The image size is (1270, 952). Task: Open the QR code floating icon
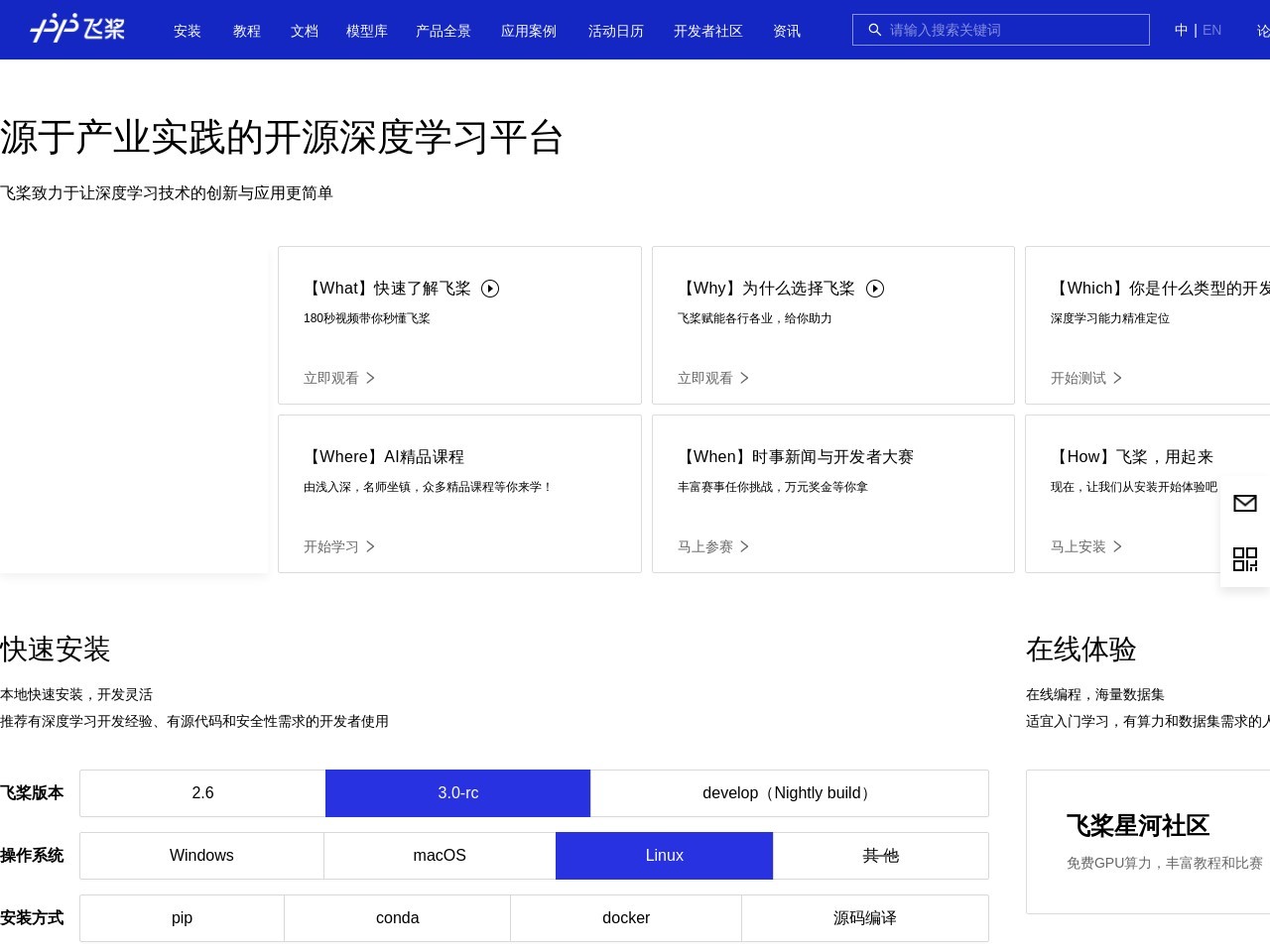[x=1245, y=559]
